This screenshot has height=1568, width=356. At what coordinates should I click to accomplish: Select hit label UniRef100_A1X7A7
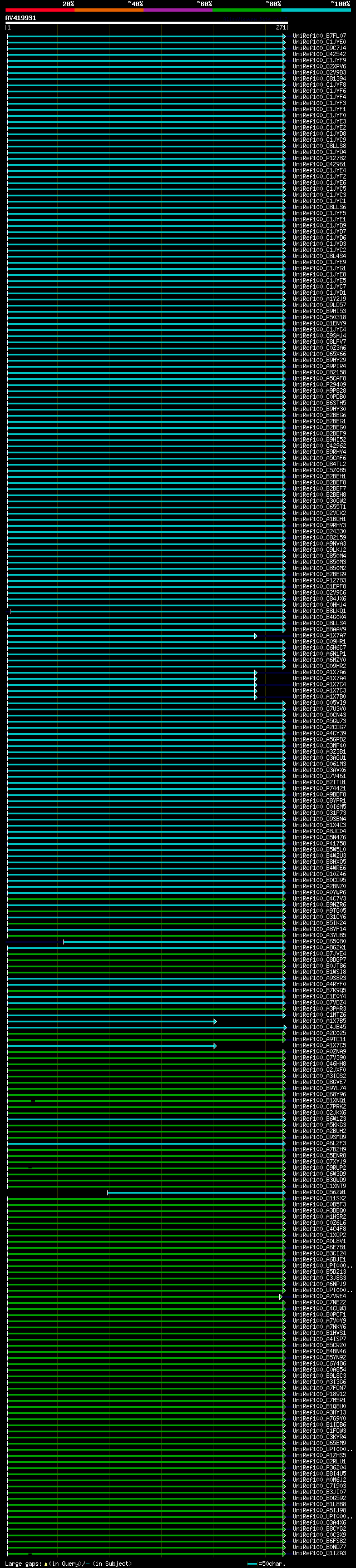tap(319, 635)
